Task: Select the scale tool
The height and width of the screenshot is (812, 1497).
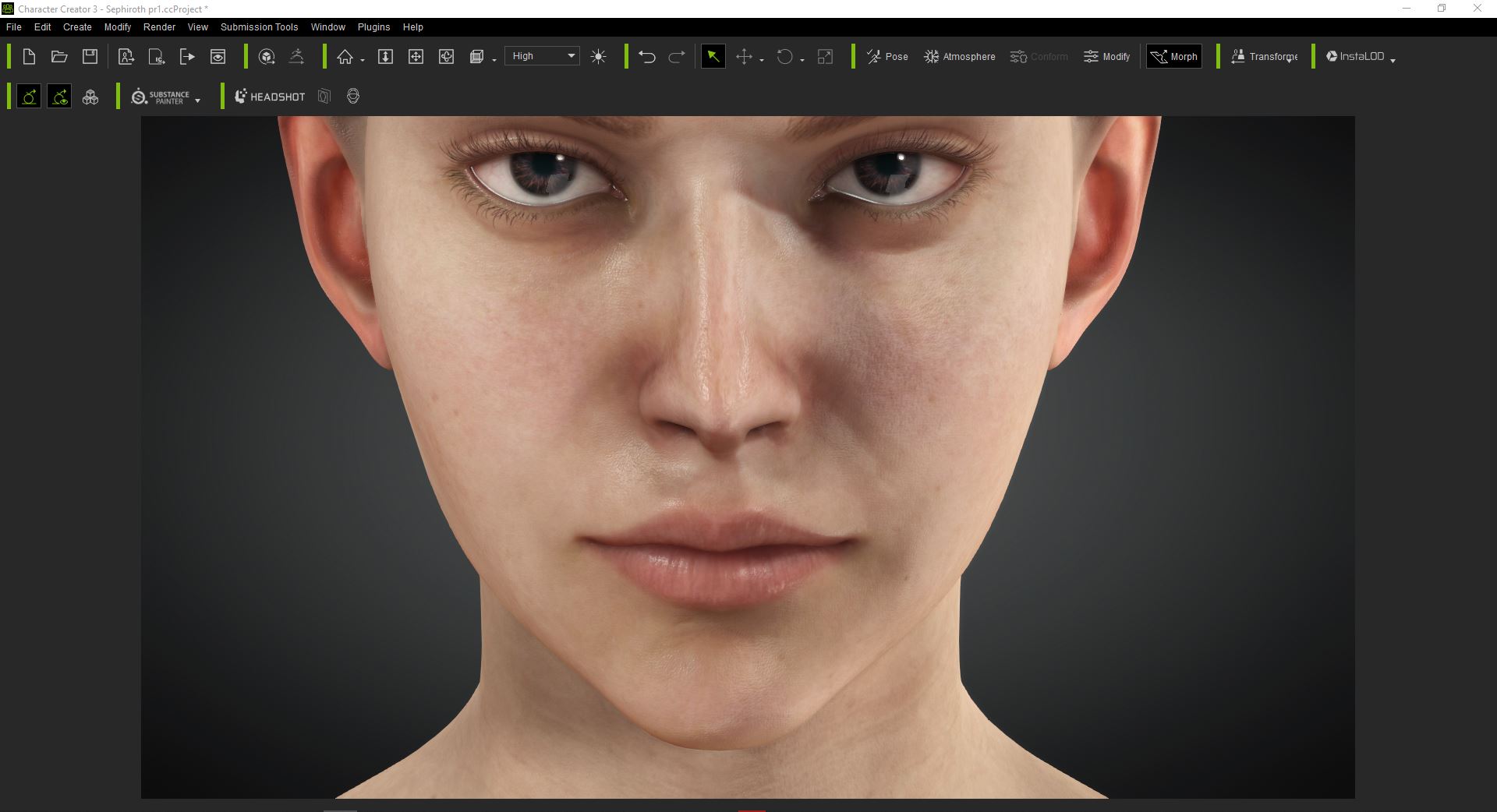Action: click(825, 56)
